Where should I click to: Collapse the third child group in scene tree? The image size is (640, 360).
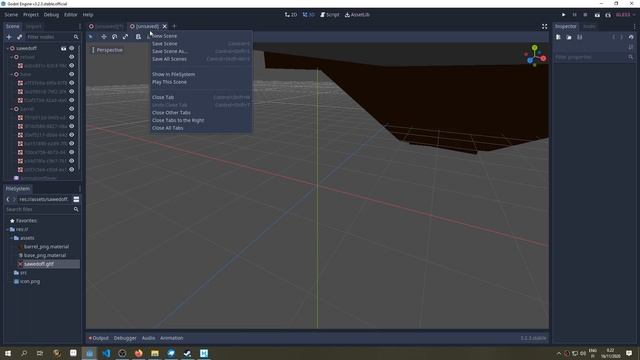[11, 109]
